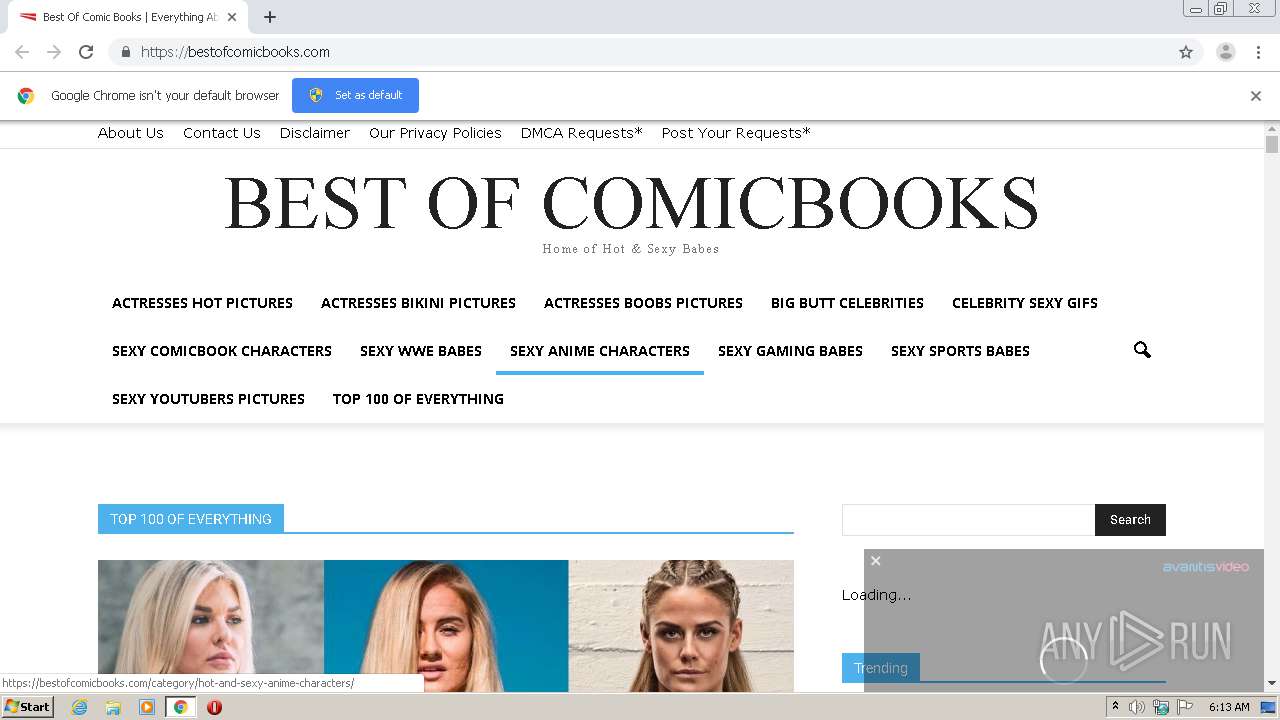Click the volume speaker tray icon

1137,707
